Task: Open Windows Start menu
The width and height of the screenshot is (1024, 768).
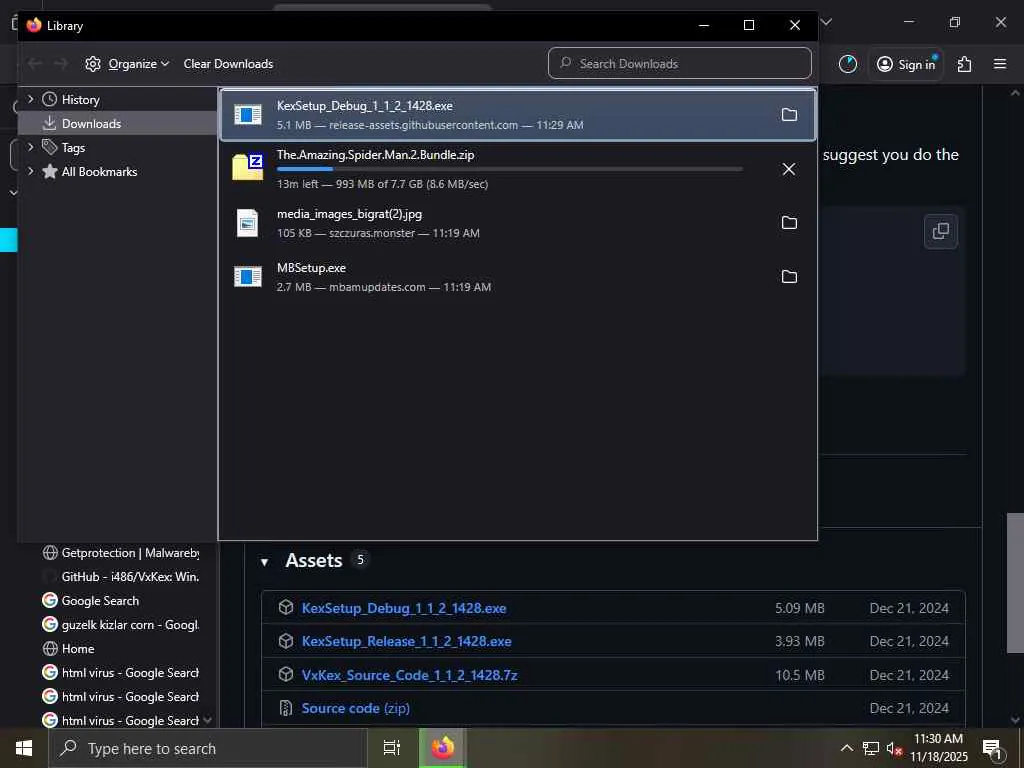Action: [x=24, y=748]
